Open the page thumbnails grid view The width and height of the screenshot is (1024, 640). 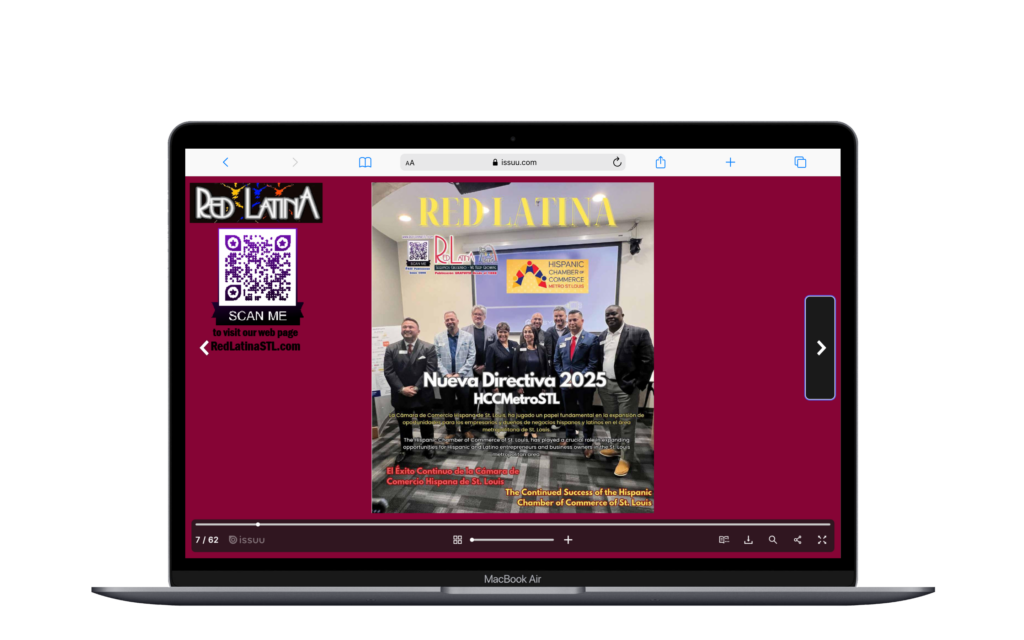coord(457,540)
